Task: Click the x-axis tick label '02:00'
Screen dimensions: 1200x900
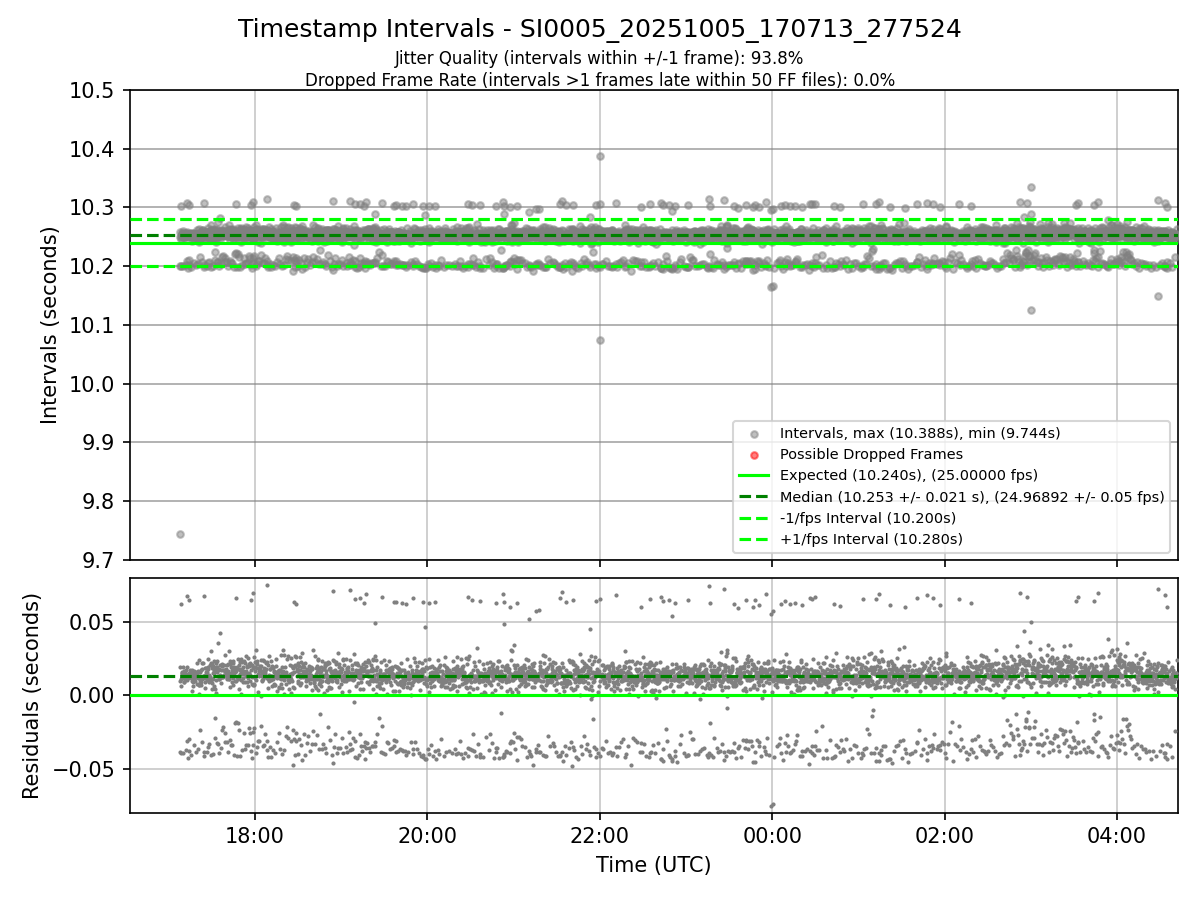Action: click(x=944, y=837)
